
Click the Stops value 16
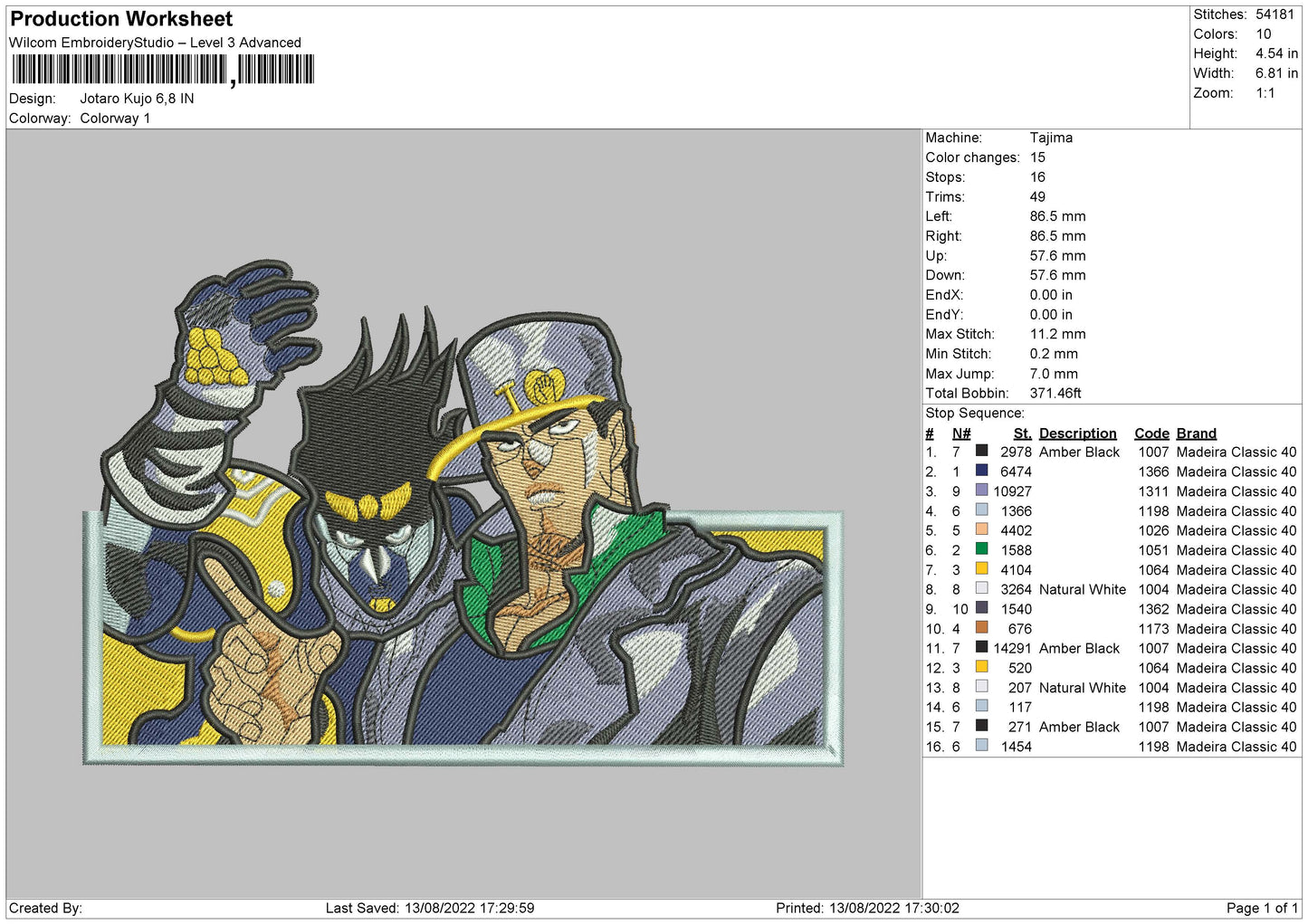[1037, 177]
